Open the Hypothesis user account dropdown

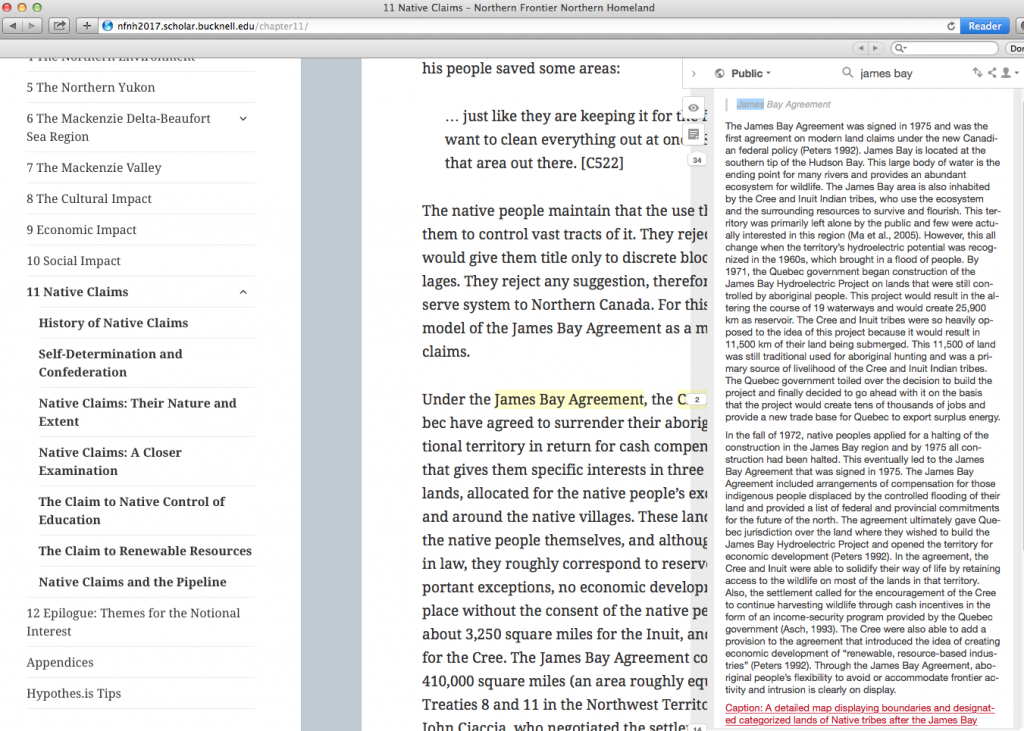pyautogui.click(x=1008, y=73)
